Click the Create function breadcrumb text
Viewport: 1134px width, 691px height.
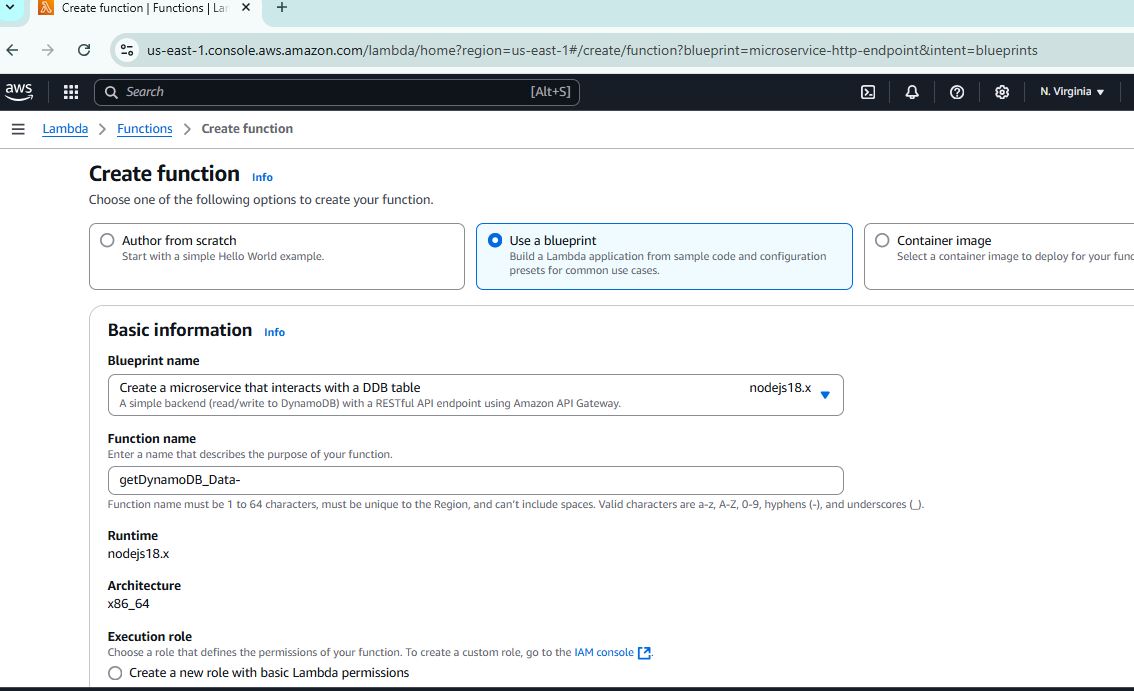coord(247,129)
